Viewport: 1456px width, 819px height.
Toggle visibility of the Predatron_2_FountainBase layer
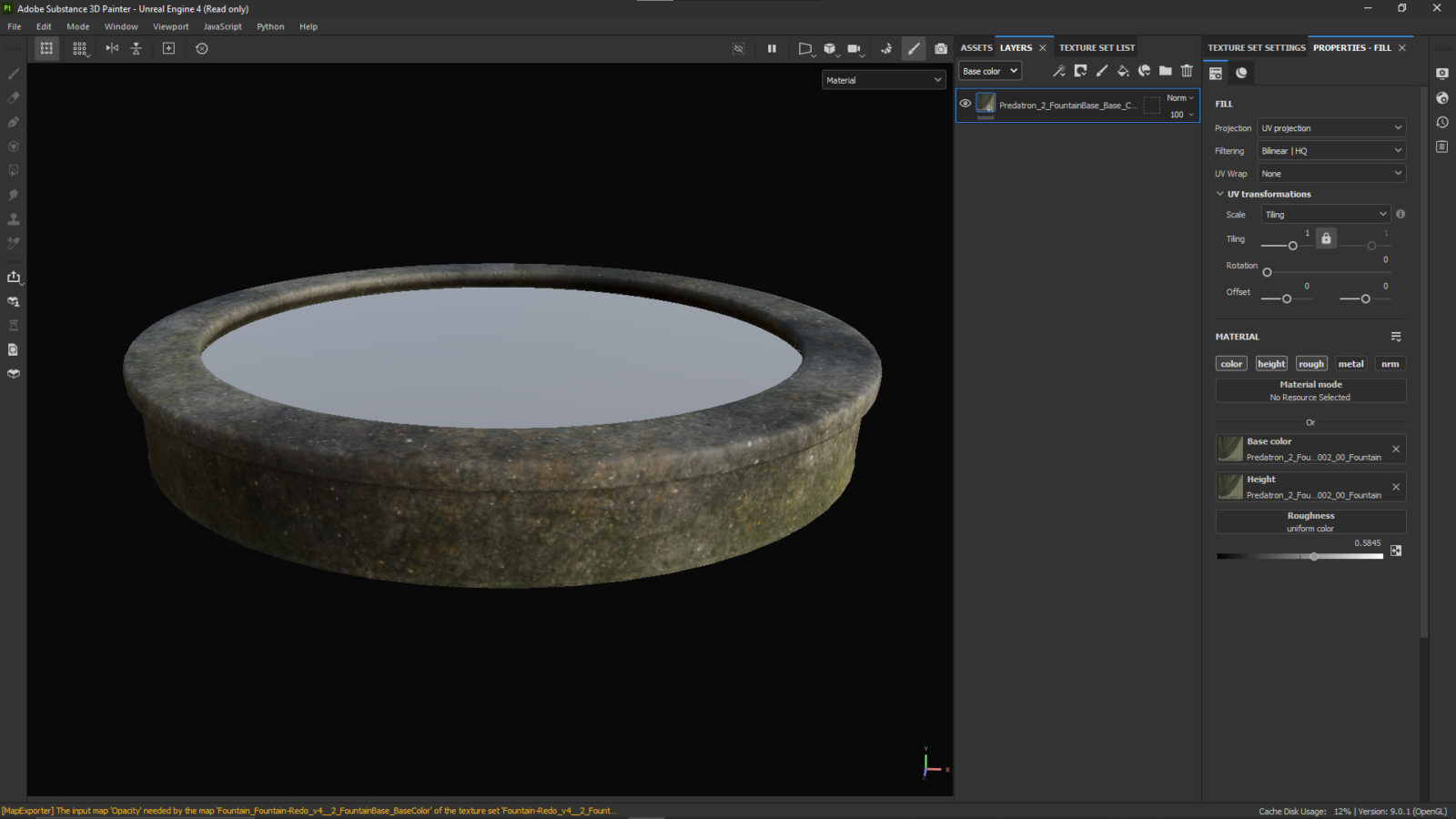[x=966, y=103]
